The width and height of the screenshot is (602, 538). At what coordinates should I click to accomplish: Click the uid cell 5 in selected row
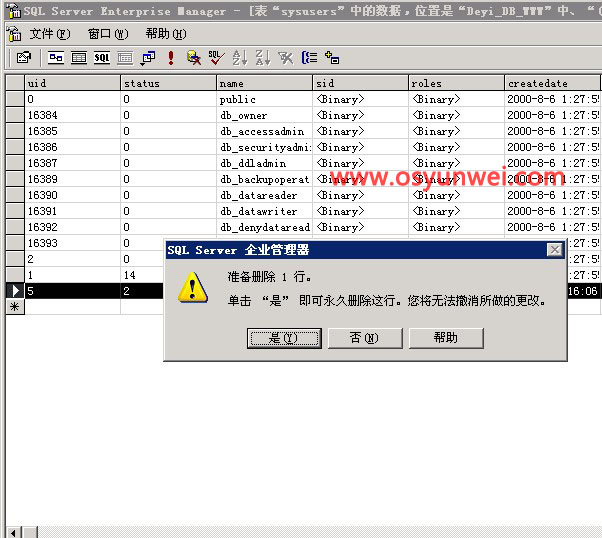tap(72, 291)
